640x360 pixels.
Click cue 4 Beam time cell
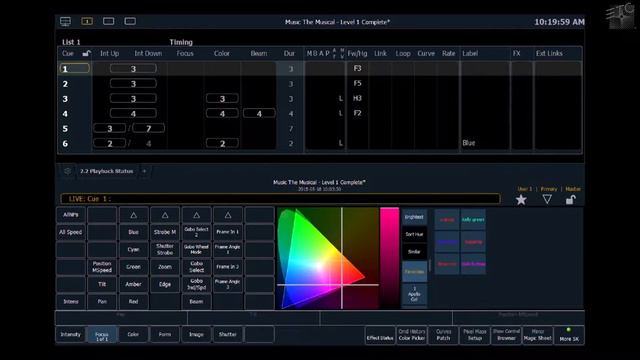pos(259,113)
